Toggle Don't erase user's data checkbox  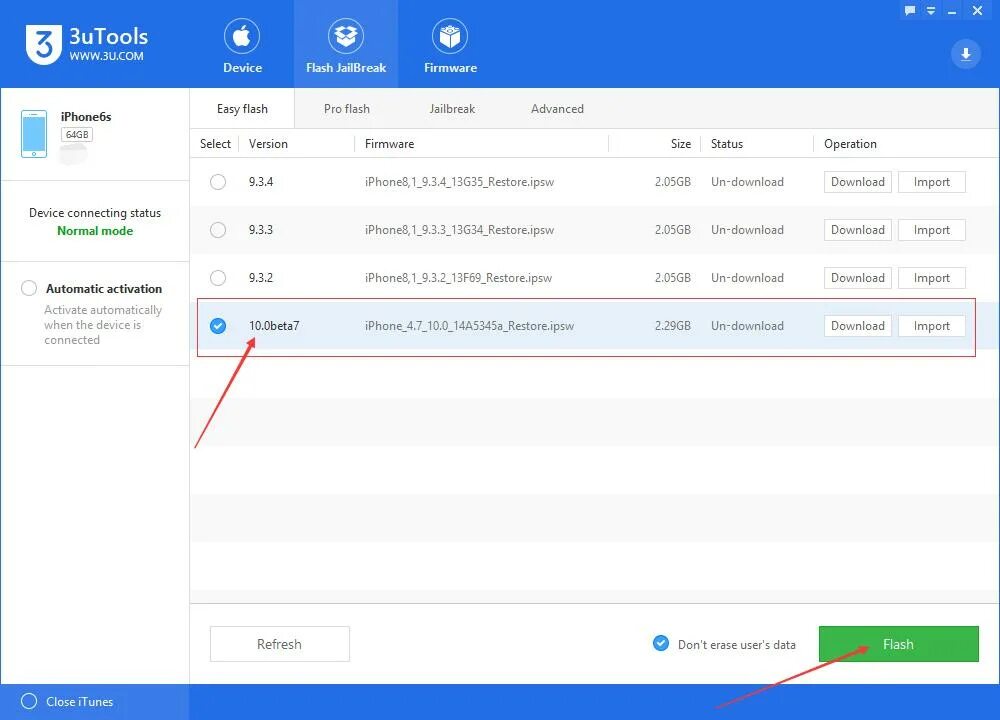click(x=661, y=643)
